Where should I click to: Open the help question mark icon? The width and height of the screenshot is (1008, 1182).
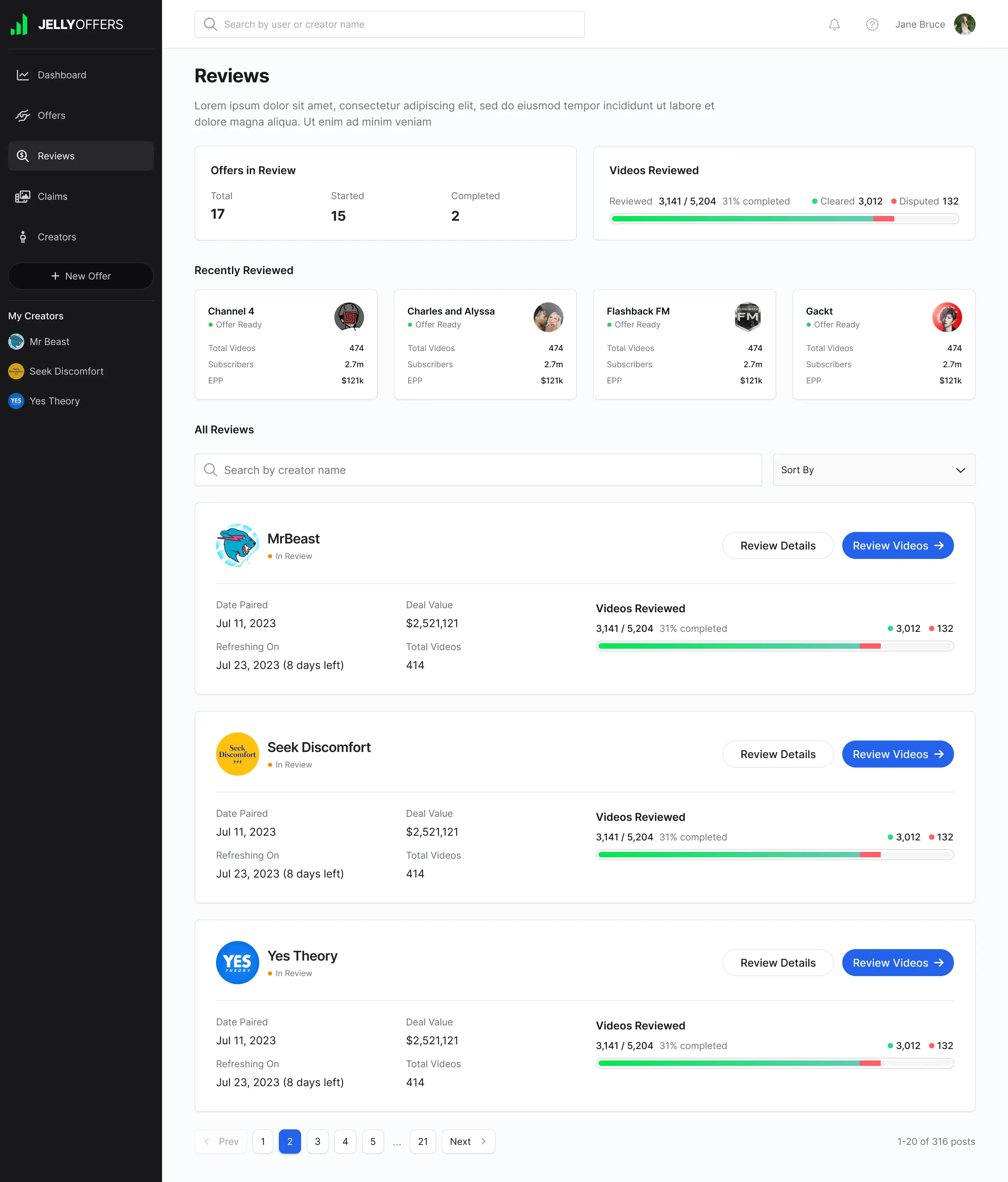872,25
